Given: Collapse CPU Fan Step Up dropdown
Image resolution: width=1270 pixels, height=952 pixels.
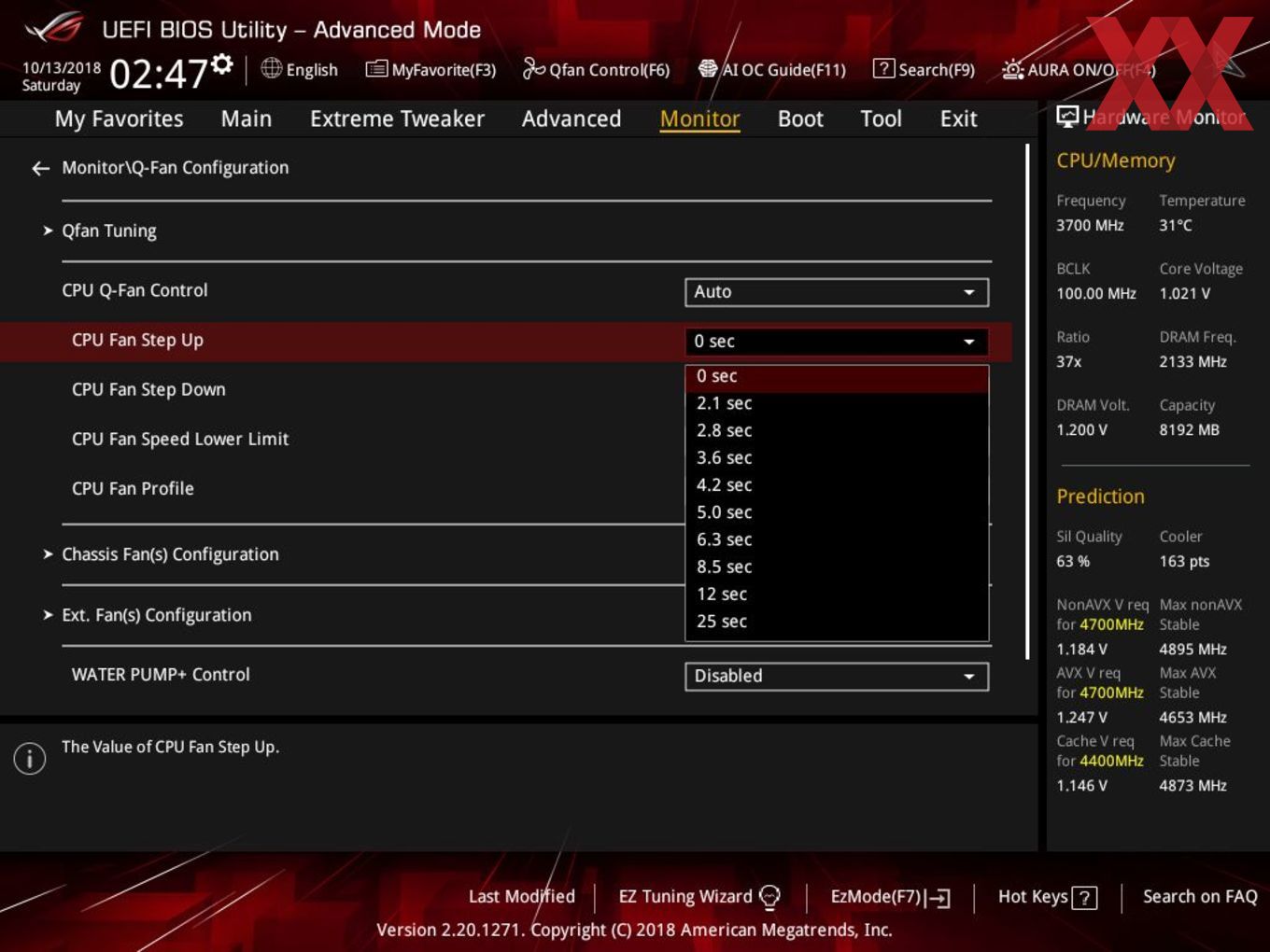Looking at the screenshot, I should 837,342.
